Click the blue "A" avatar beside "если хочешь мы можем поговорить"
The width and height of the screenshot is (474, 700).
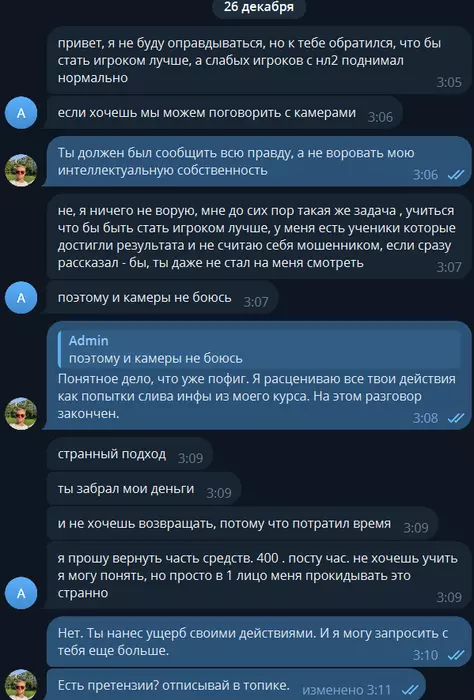point(21,113)
